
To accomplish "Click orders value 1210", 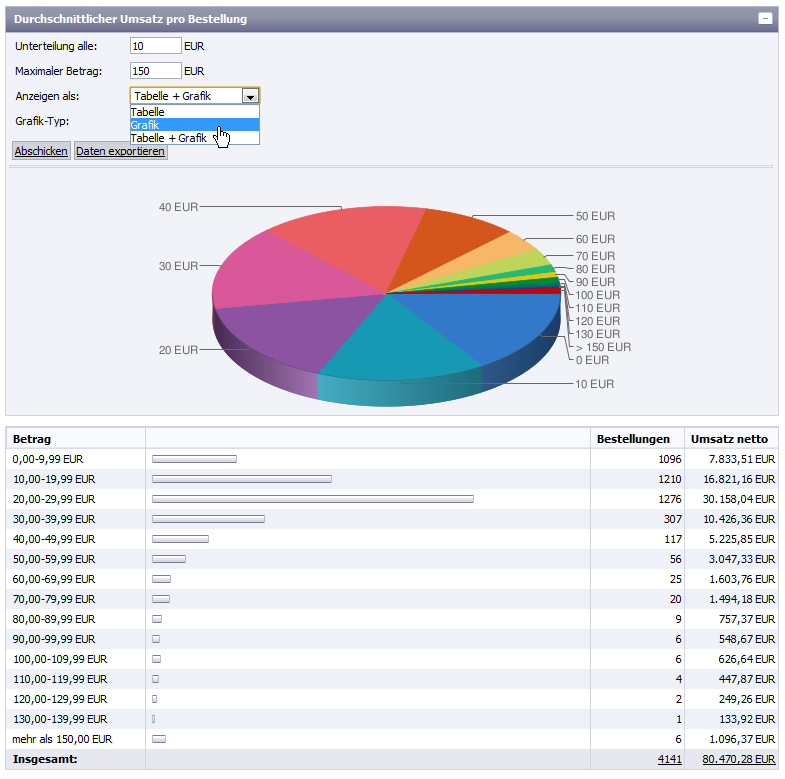I will 670,479.
